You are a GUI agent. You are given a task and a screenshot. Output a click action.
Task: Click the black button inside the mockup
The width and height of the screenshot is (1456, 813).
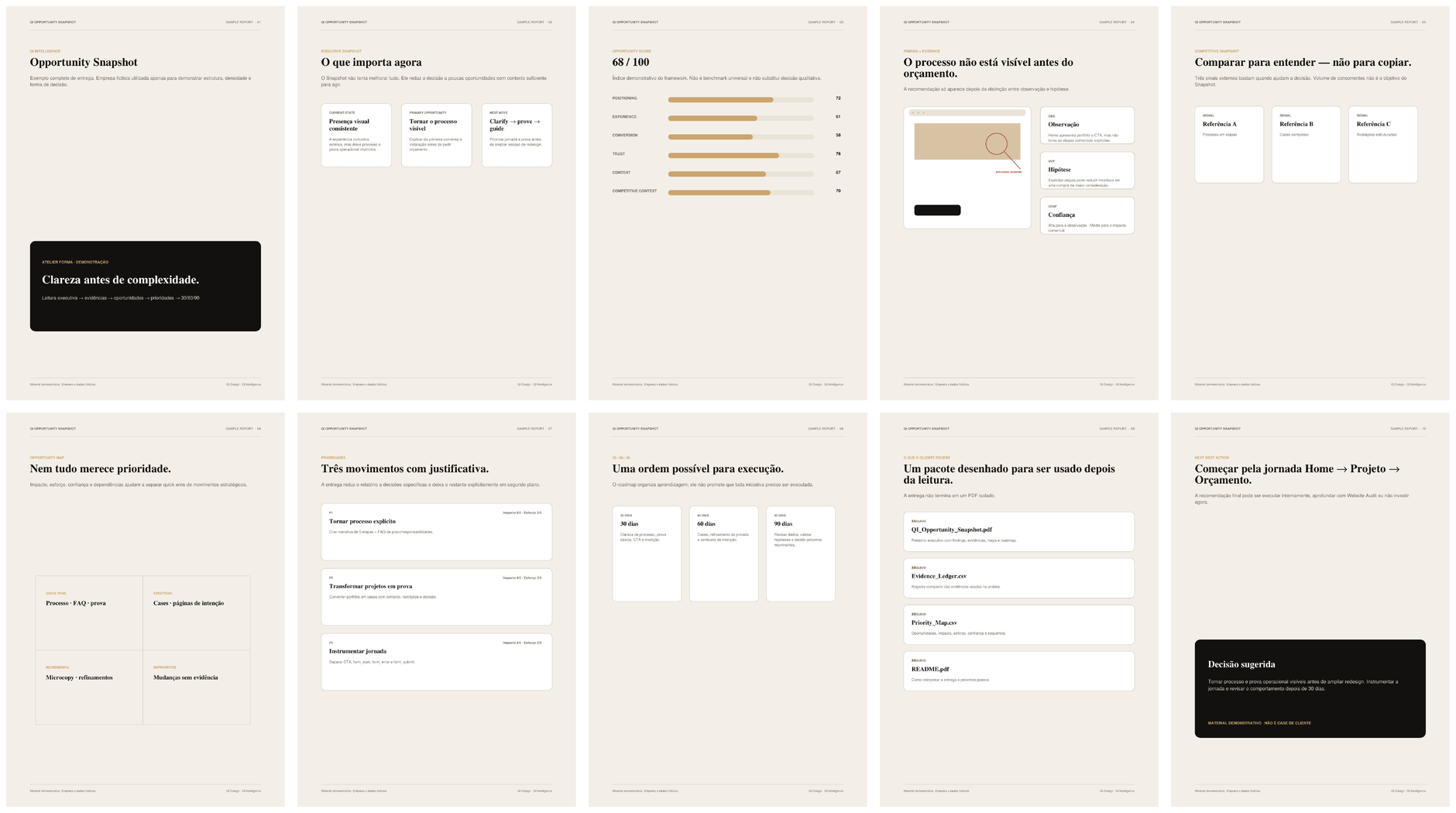937,210
